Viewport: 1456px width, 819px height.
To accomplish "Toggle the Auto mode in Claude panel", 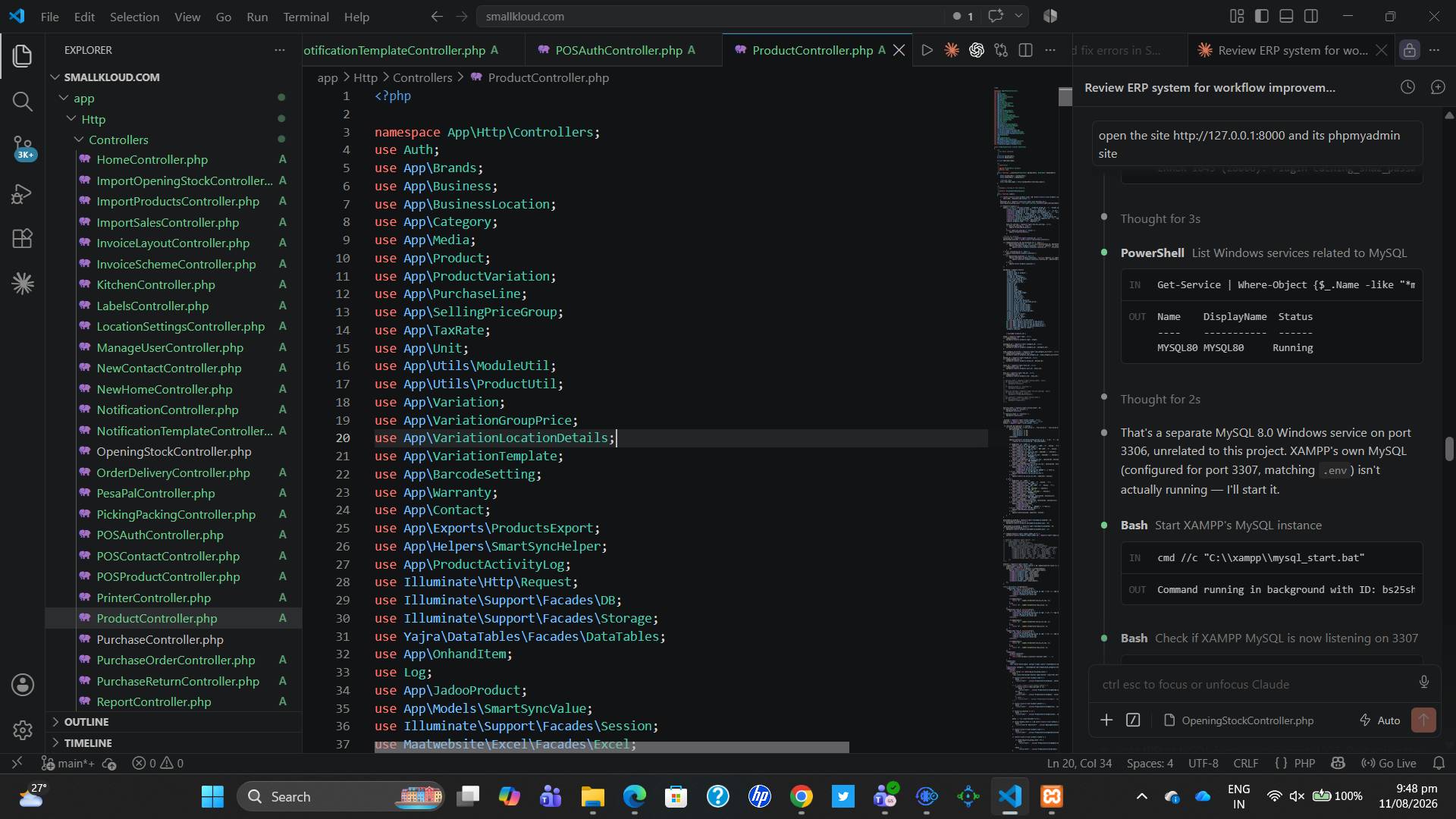I will tap(1379, 720).
